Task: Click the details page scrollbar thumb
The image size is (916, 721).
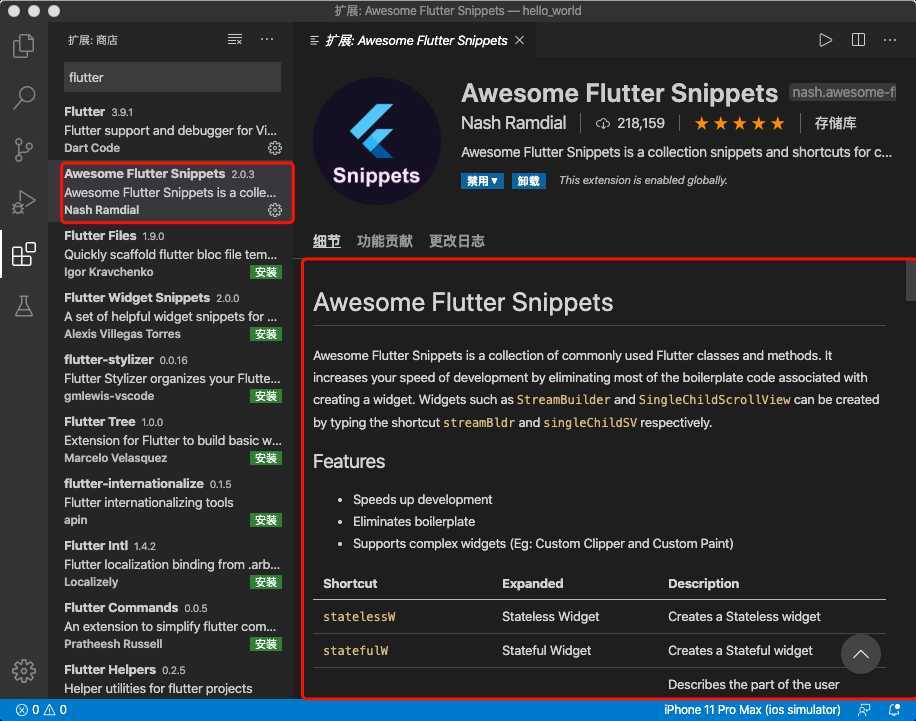Action: click(910, 280)
